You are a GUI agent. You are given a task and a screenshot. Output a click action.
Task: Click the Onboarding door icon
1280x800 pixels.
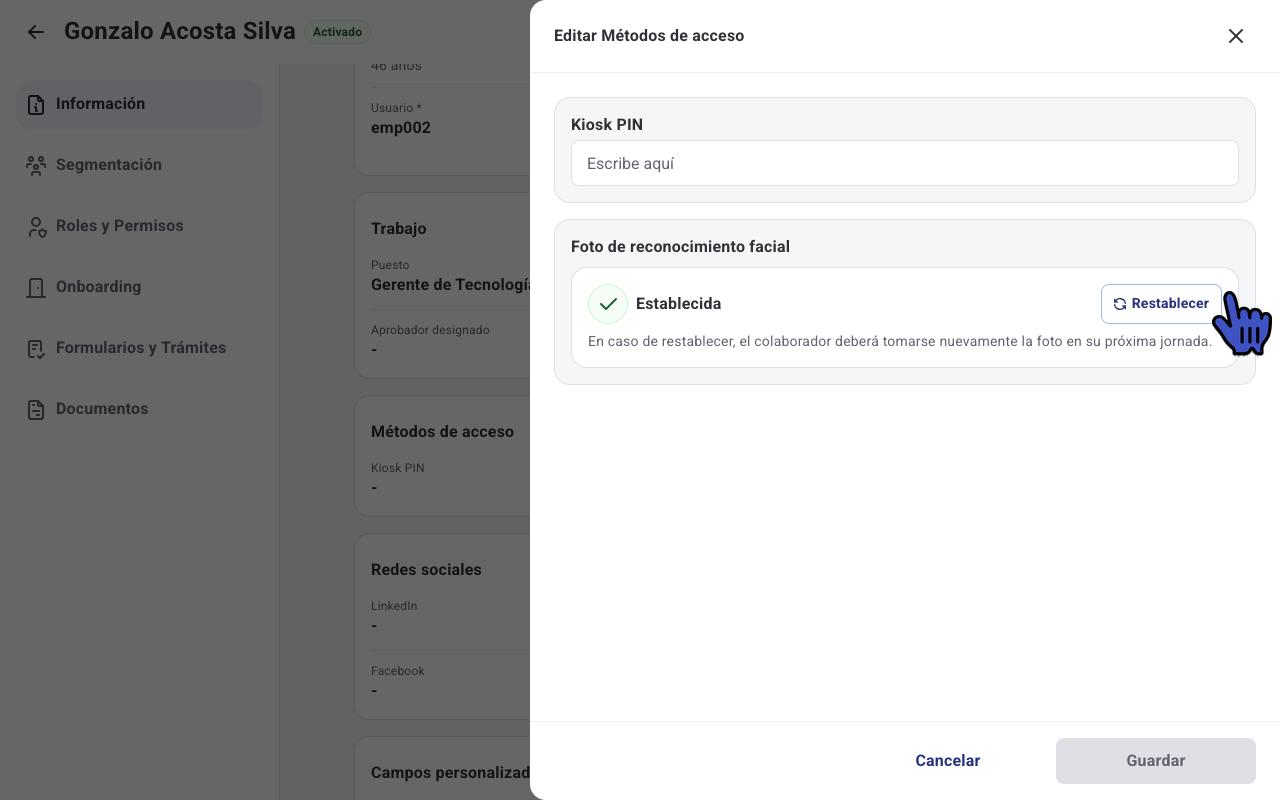pyautogui.click(x=36, y=288)
